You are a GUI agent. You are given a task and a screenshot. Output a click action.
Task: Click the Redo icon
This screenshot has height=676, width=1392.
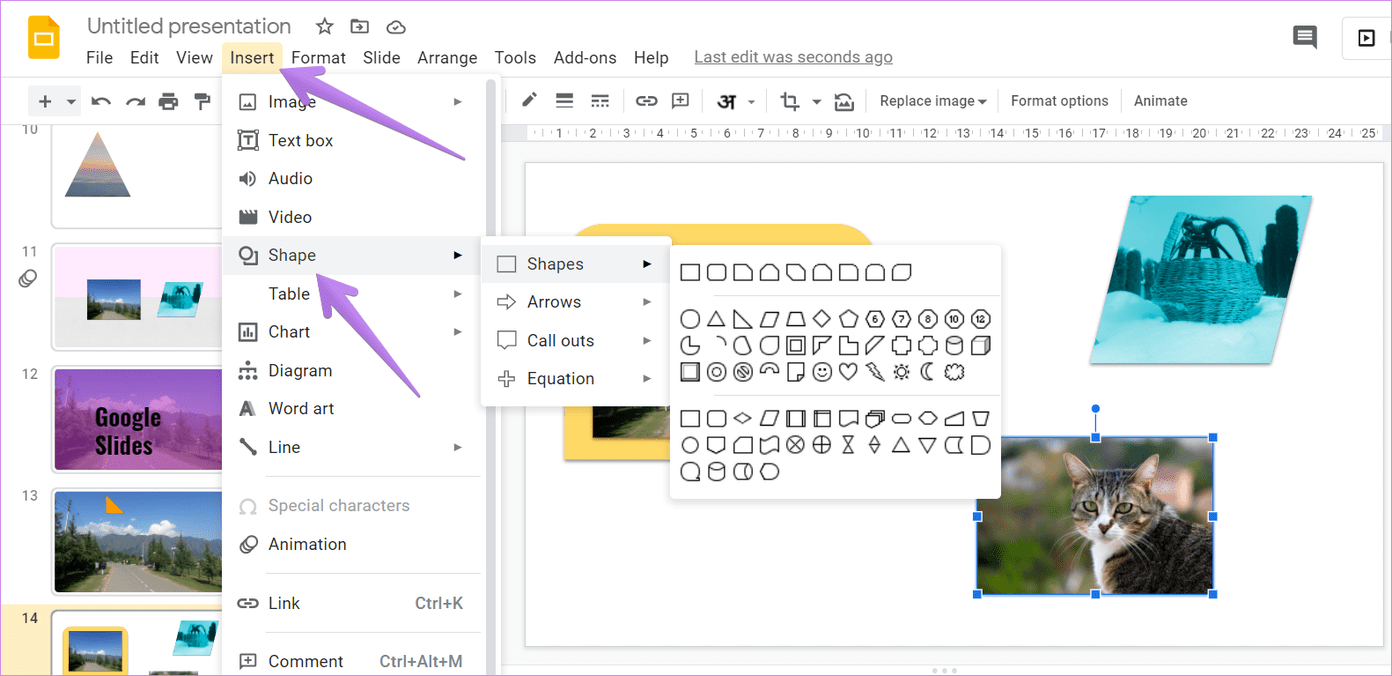pyautogui.click(x=134, y=100)
